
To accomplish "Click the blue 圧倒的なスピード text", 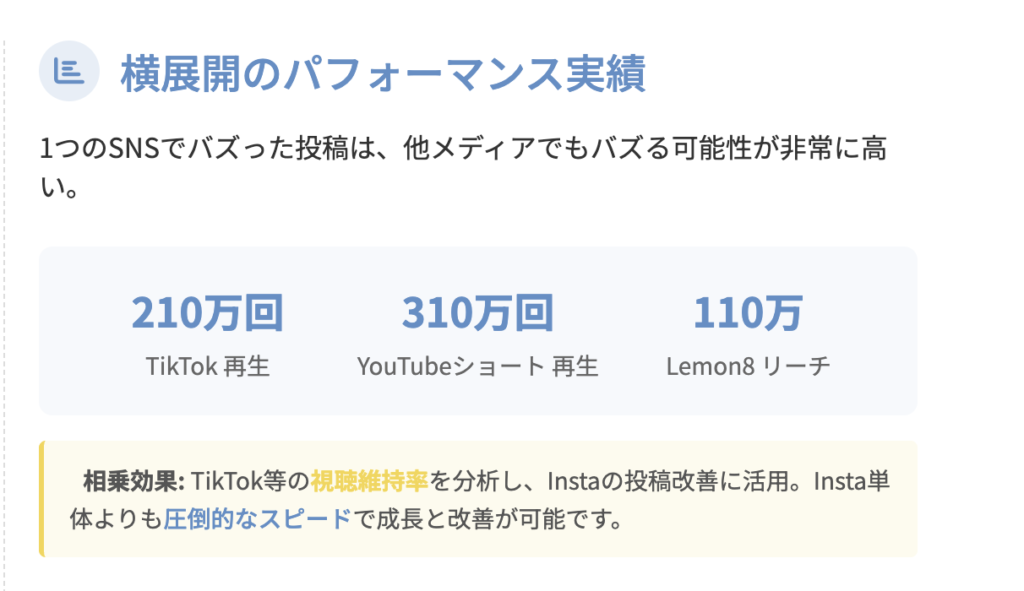I will click(x=258, y=520).
